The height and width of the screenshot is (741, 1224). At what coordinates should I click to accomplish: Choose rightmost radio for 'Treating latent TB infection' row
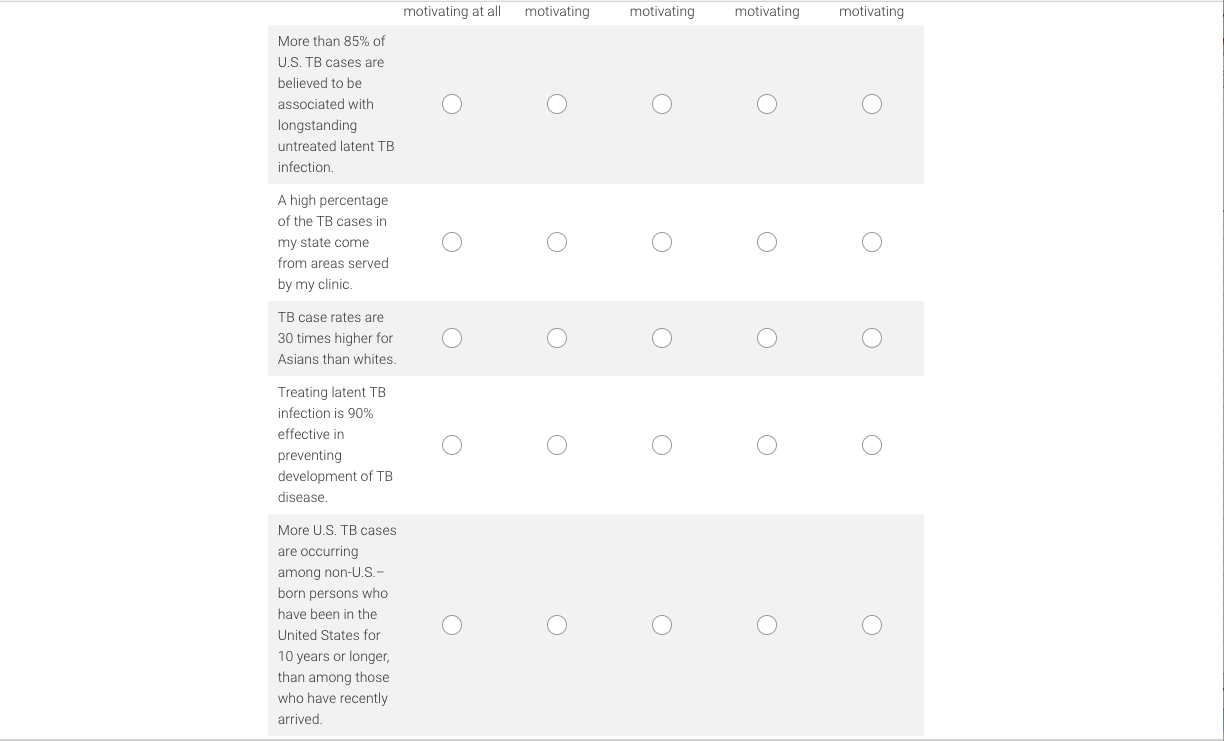coord(872,445)
